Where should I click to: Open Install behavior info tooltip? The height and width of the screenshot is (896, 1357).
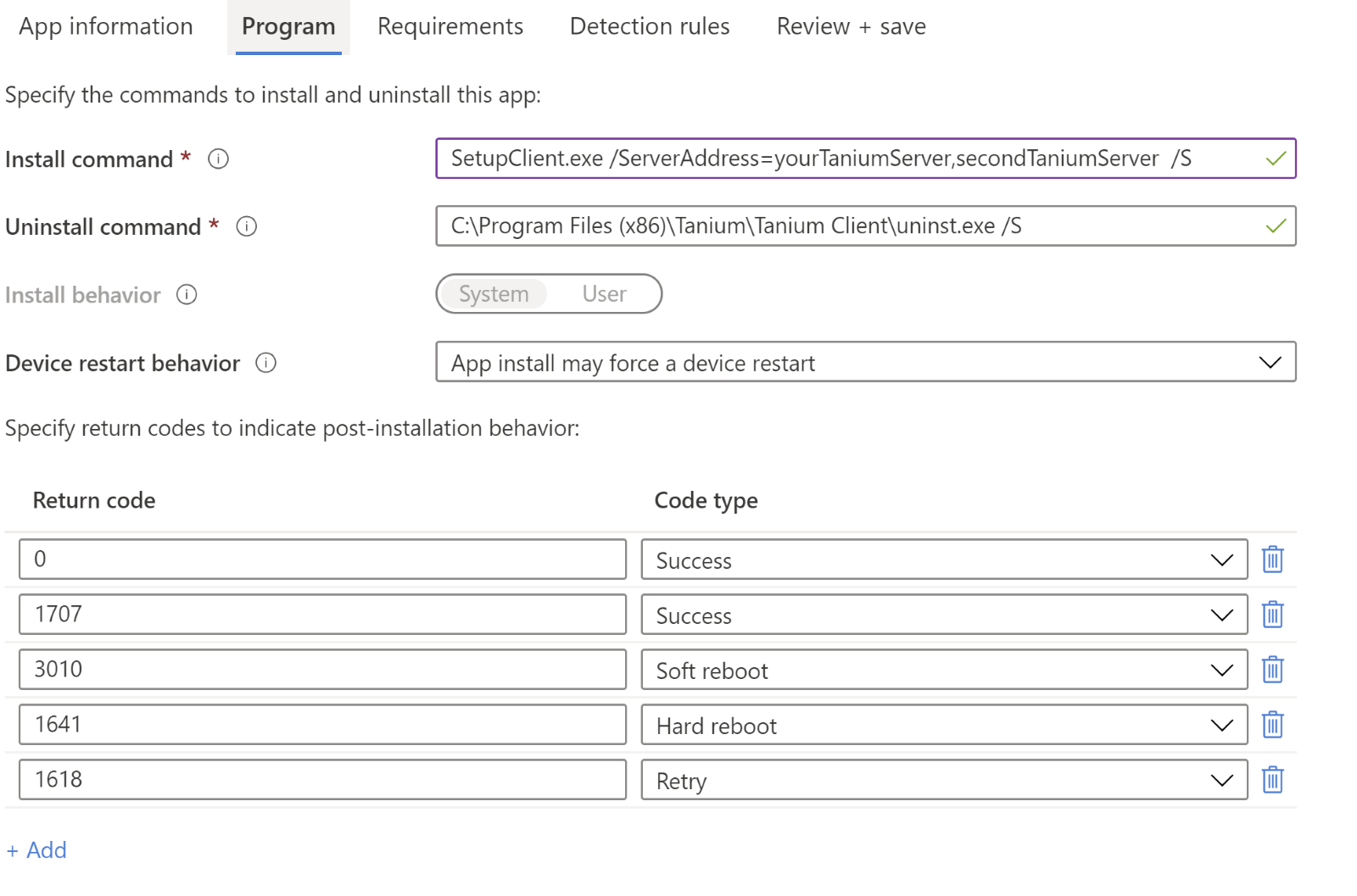pos(187,294)
